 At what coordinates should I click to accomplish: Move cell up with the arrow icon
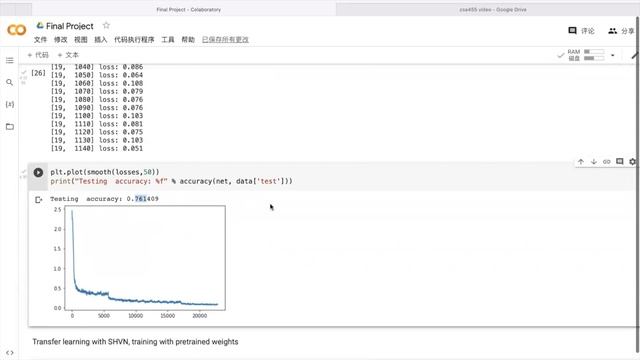click(x=581, y=162)
